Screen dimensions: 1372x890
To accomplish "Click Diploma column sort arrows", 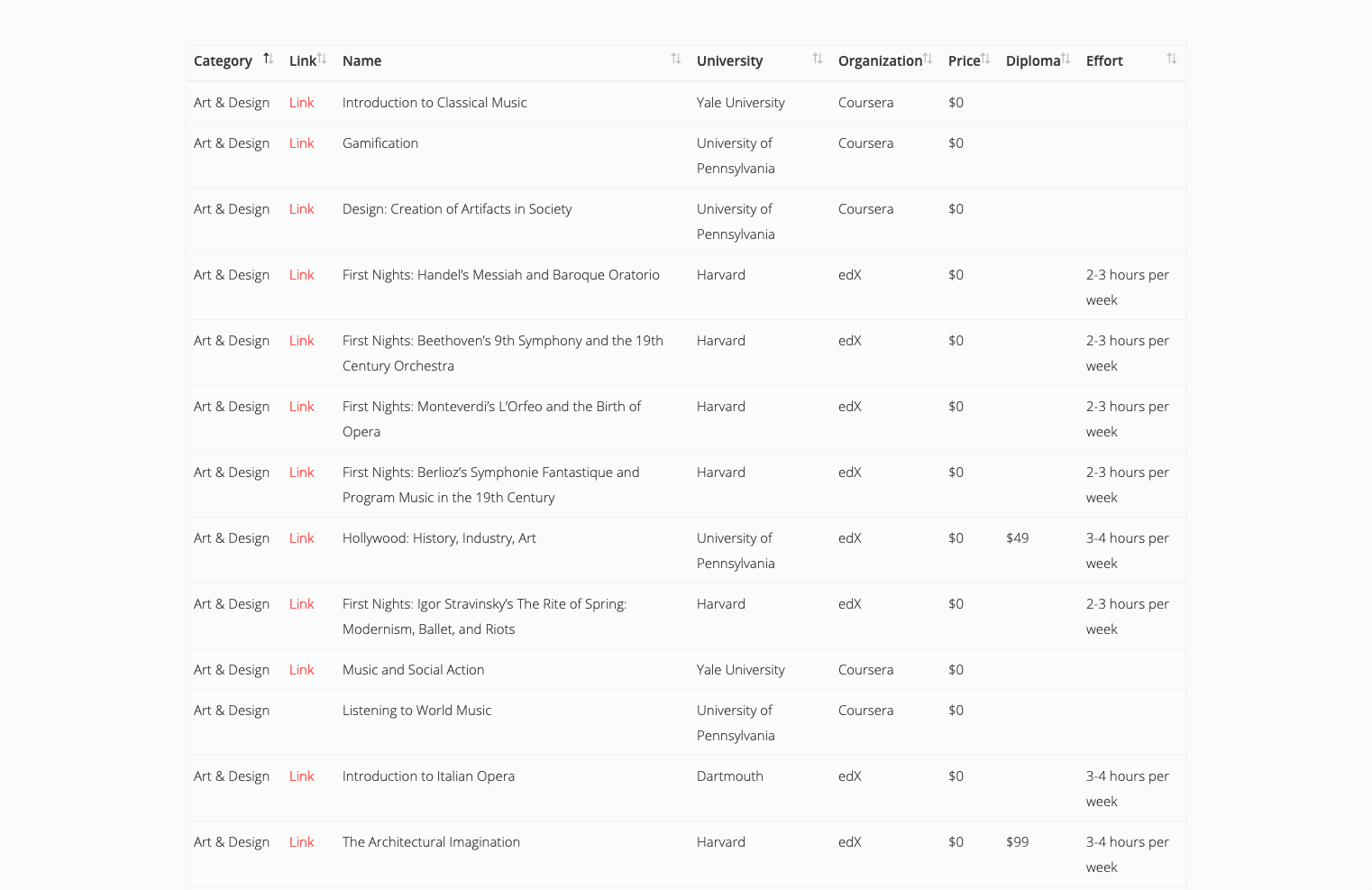I will pyautogui.click(x=1066, y=59).
